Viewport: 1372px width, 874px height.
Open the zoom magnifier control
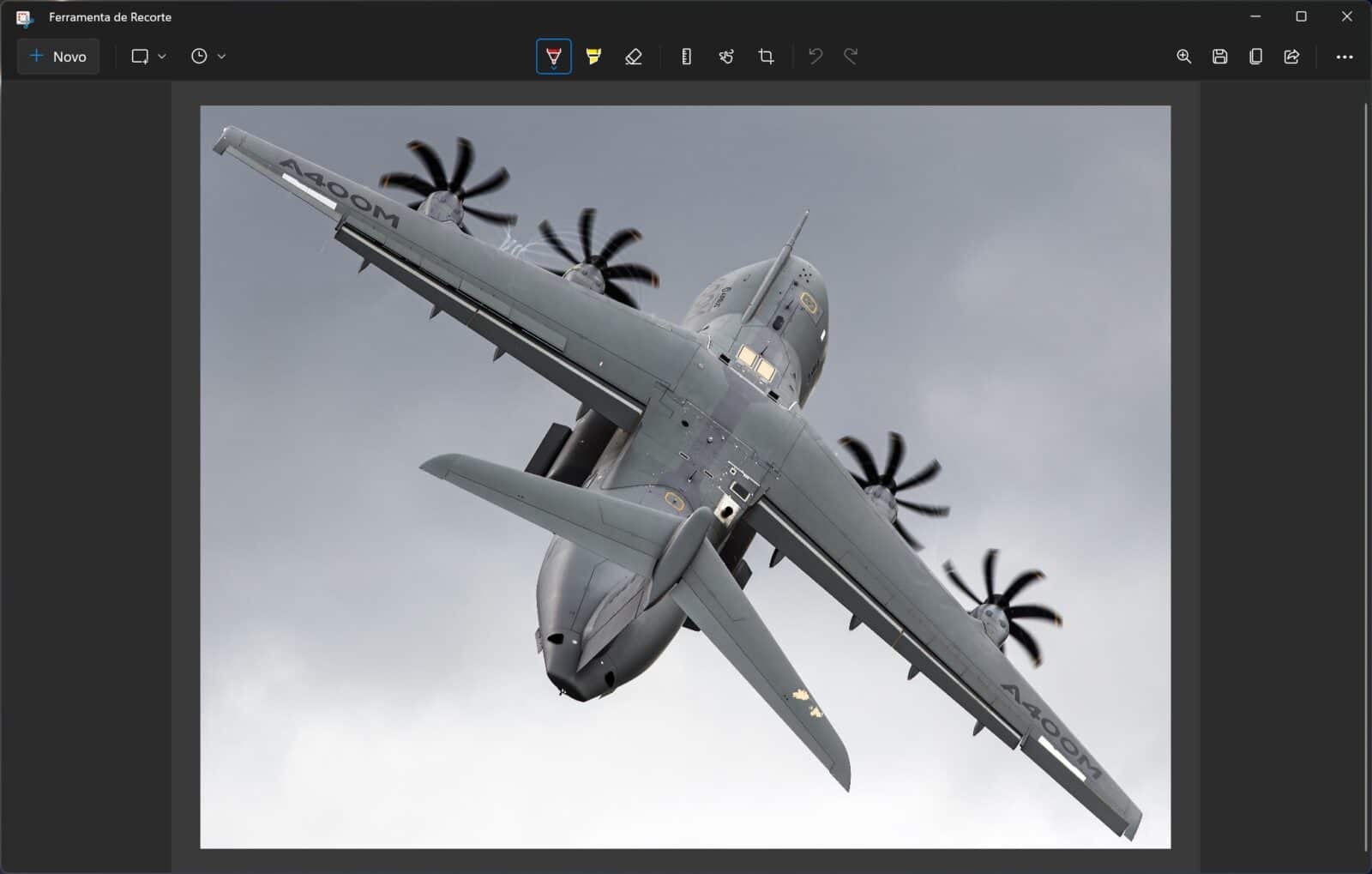click(x=1184, y=57)
